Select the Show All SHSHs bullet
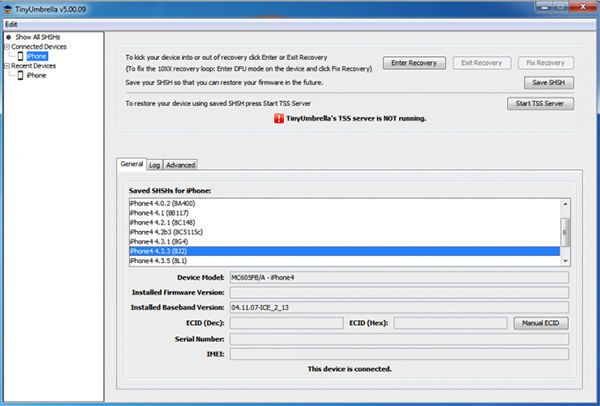 [x=8, y=37]
